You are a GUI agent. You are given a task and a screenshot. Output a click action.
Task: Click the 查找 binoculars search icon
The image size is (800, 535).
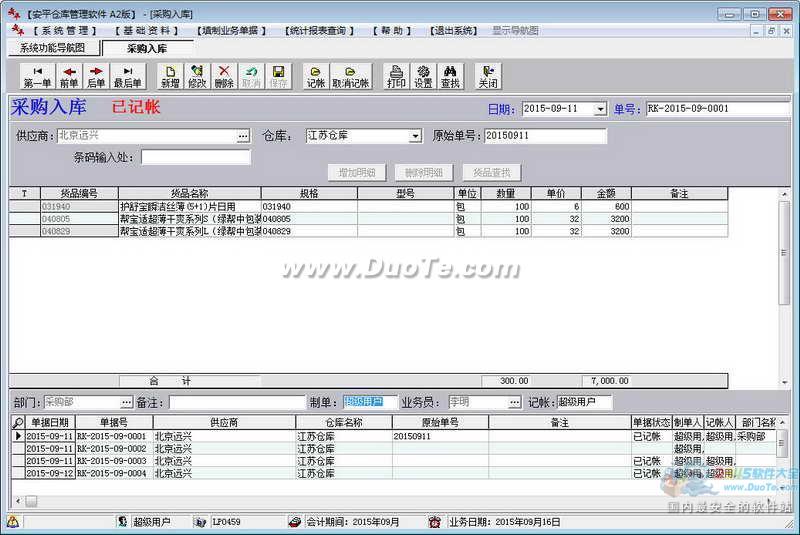450,77
